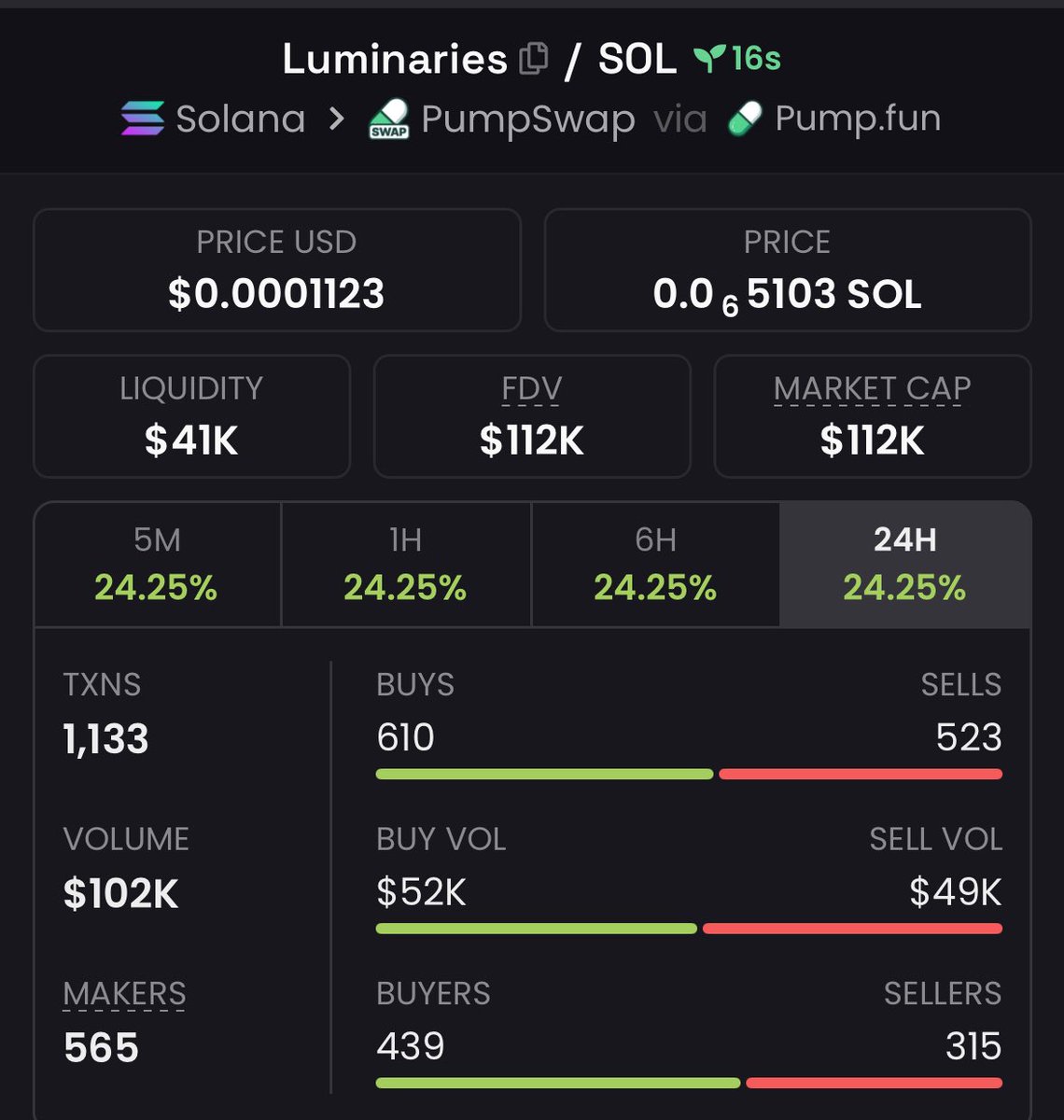Copy the Luminaries token address icon
1064x1120 pixels.
point(533,59)
